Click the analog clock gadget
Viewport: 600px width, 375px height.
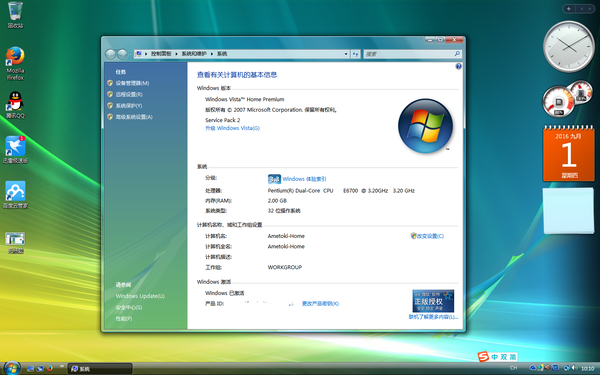point(569,46)
